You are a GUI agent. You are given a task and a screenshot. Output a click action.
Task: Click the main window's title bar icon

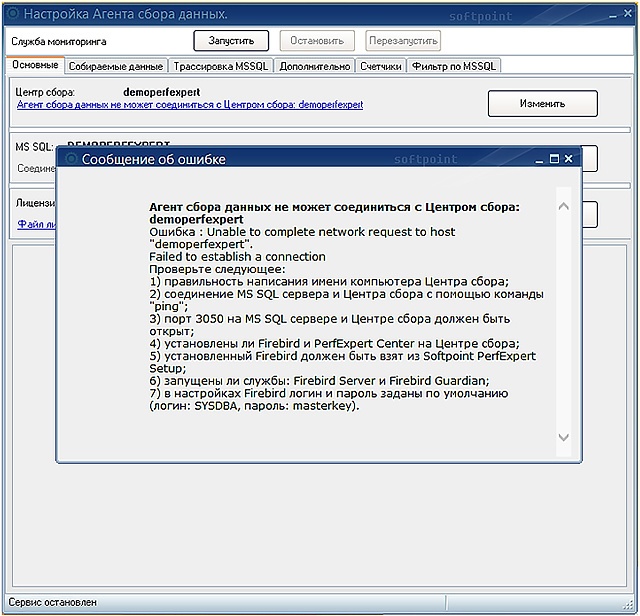pos(13,13)
